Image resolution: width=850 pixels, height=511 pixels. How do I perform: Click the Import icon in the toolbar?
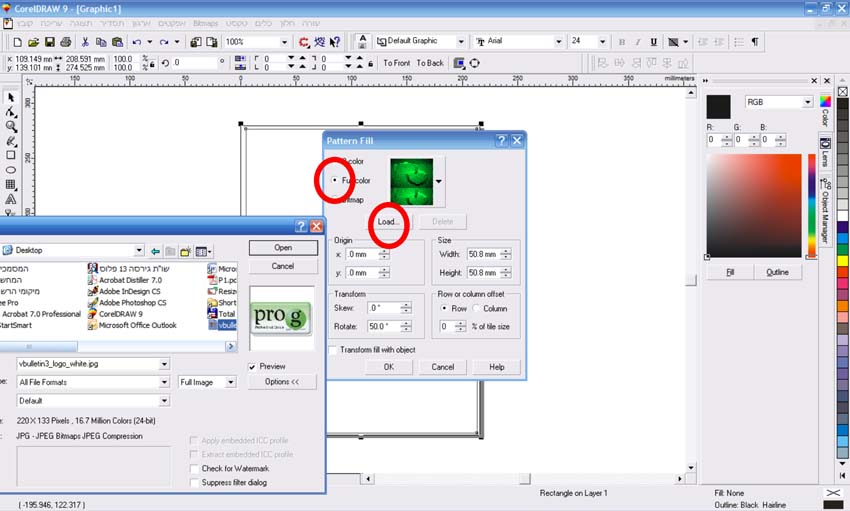click(x=196, y=42)
